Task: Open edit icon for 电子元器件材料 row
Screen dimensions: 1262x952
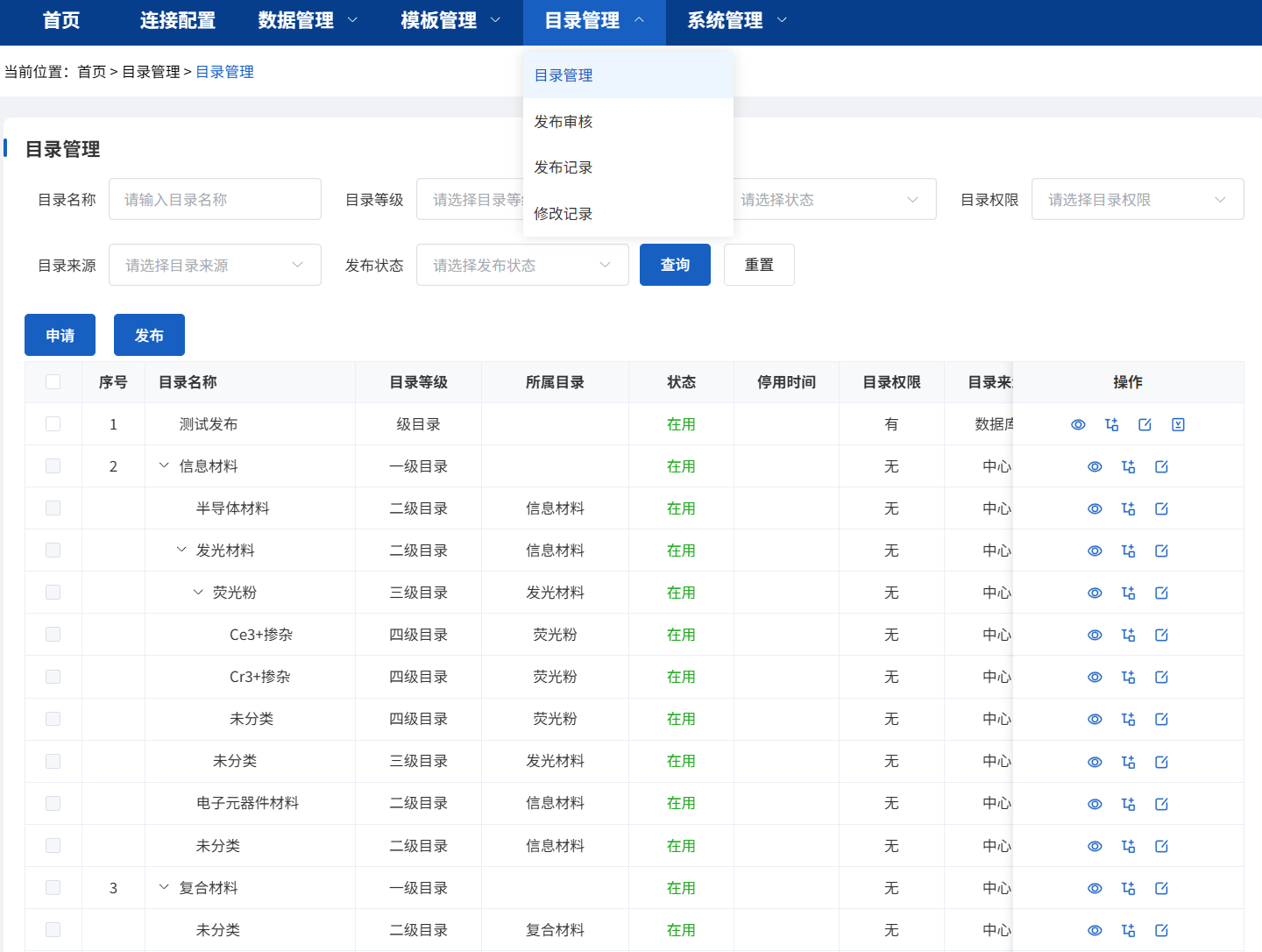Action: pos(1161,804)
